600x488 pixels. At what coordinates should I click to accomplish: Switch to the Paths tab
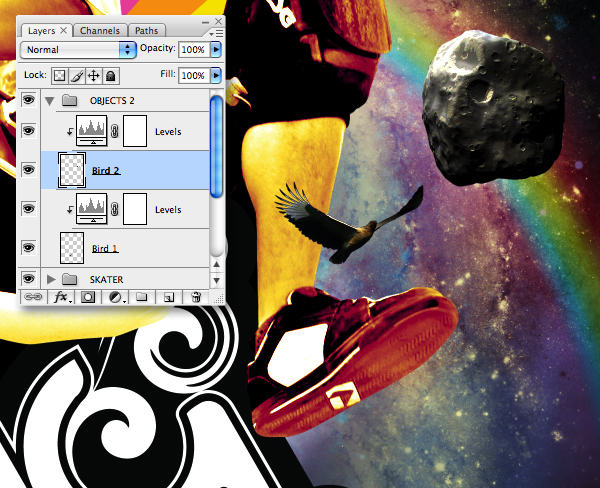pos(147,31)
